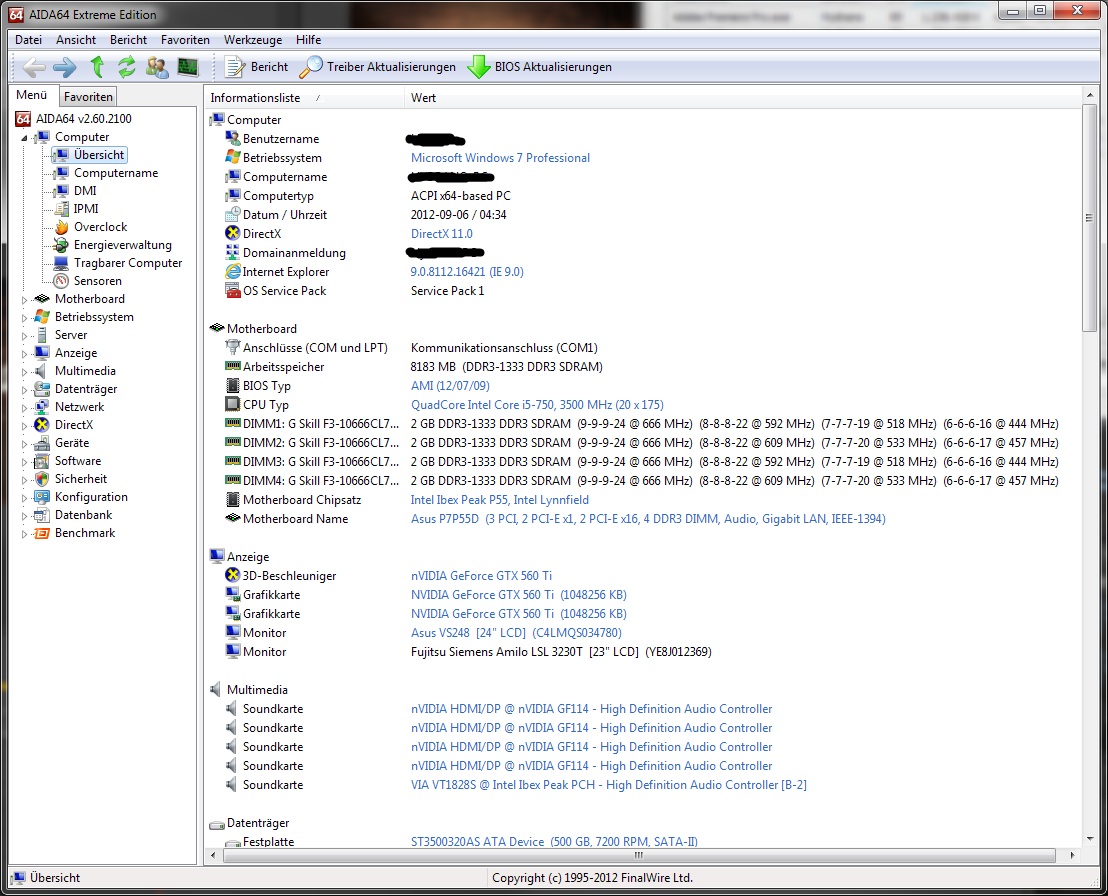Select the Fujitsu Siemens Amilo monitor value
Viewport: 1108px width, 896px height.
[561, 652]
